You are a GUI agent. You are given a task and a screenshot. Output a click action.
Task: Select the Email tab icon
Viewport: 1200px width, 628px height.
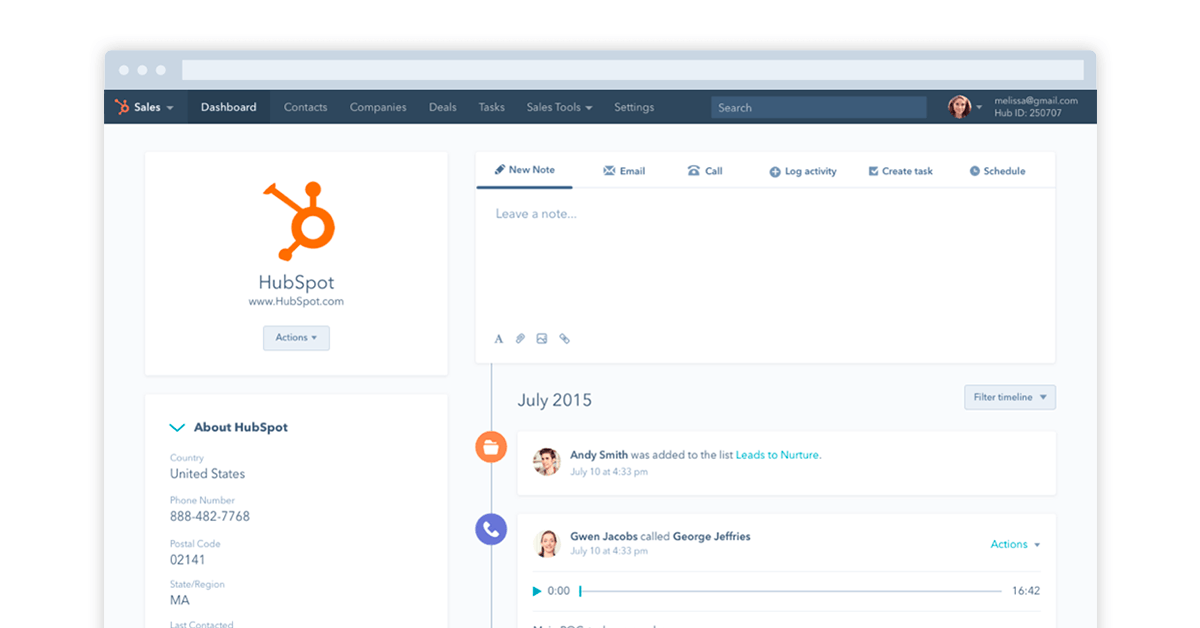coord(611,171)
